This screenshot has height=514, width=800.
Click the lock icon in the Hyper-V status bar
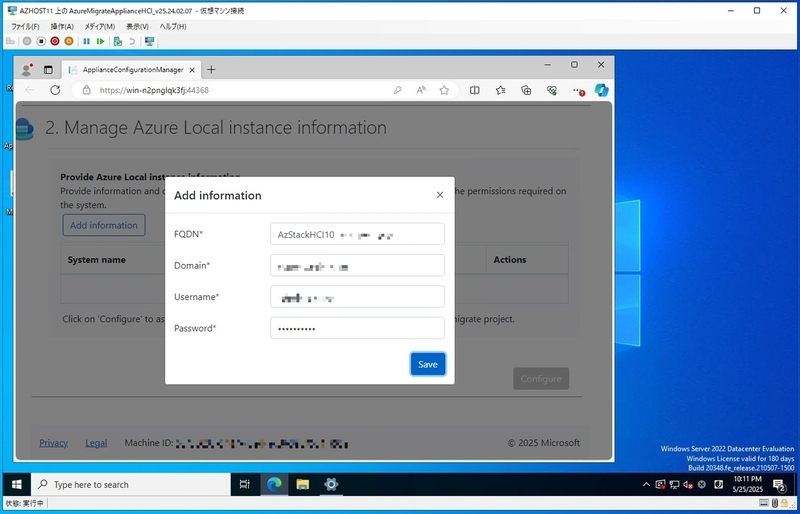click(x=784, y=503)
